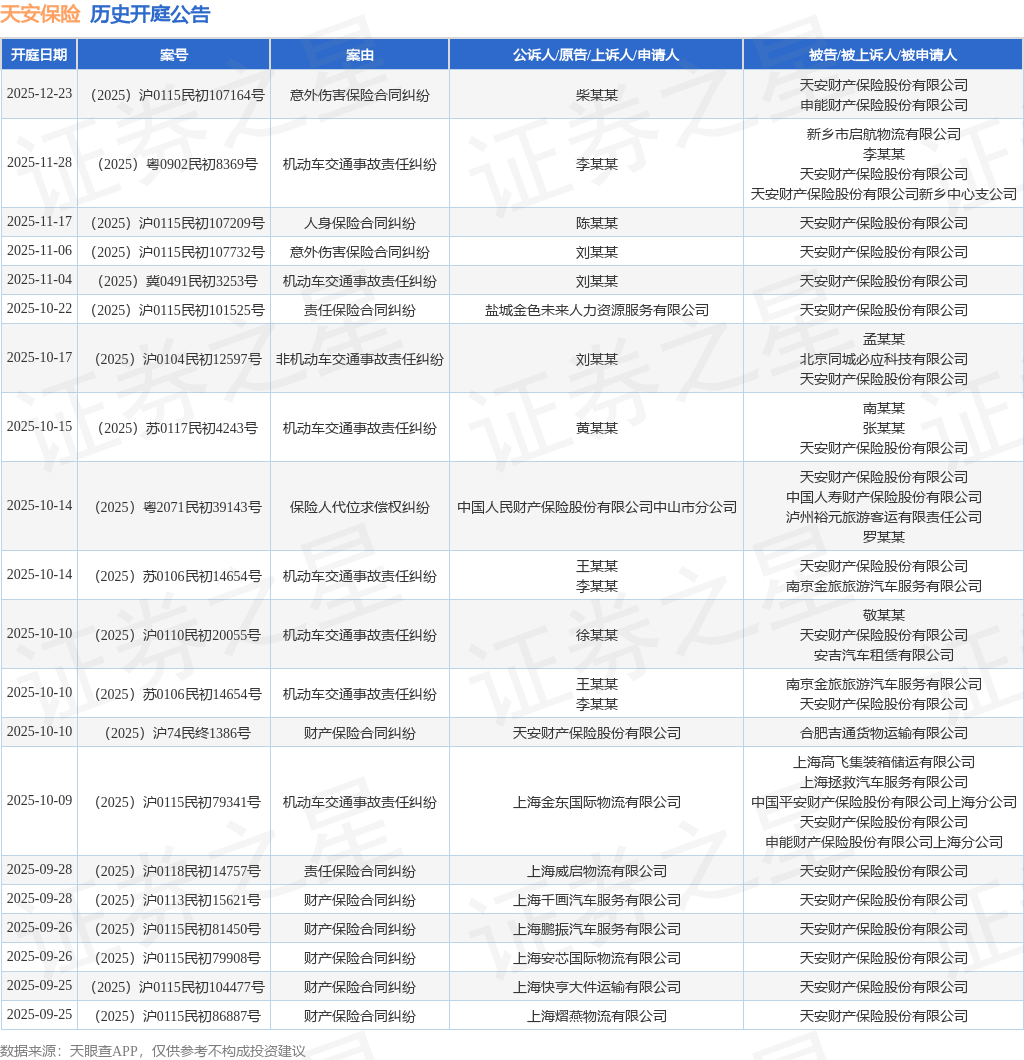Click plaintiff 中国人民财产保险股份有限公司中山市分公司
The image size is (1024, 1060).
[596, 507]
